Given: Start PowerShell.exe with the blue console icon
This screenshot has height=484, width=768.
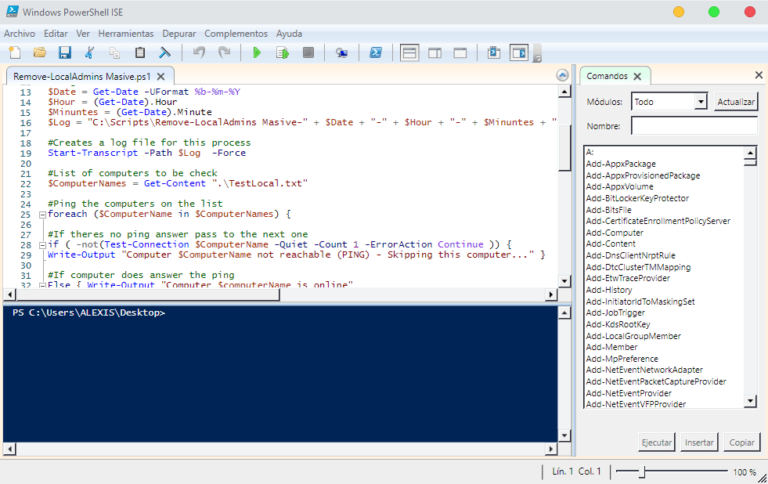Looking at the screenshot, I should (376, 52).
